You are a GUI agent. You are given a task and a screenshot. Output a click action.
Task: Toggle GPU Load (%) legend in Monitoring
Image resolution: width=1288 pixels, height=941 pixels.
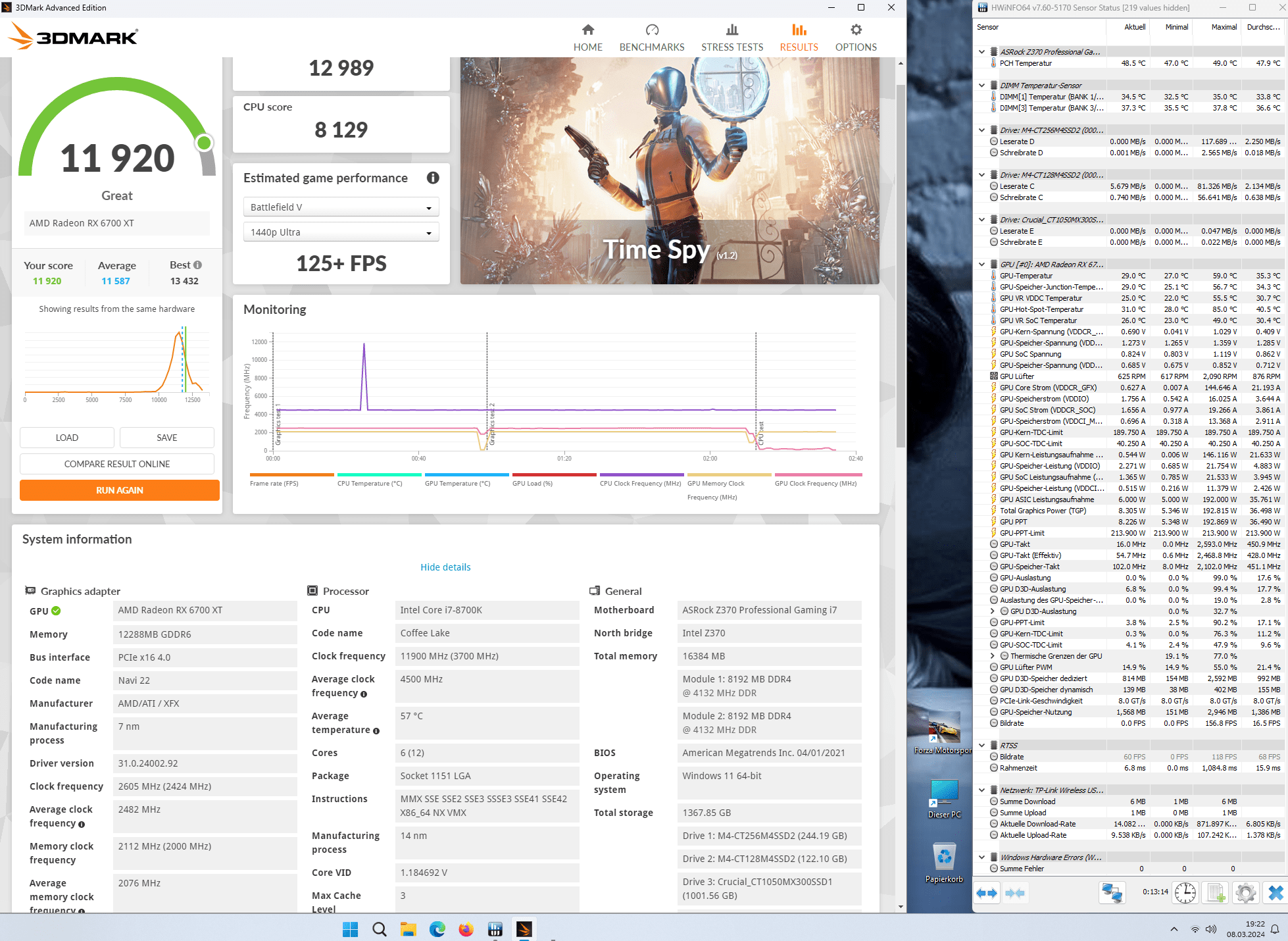555,480
